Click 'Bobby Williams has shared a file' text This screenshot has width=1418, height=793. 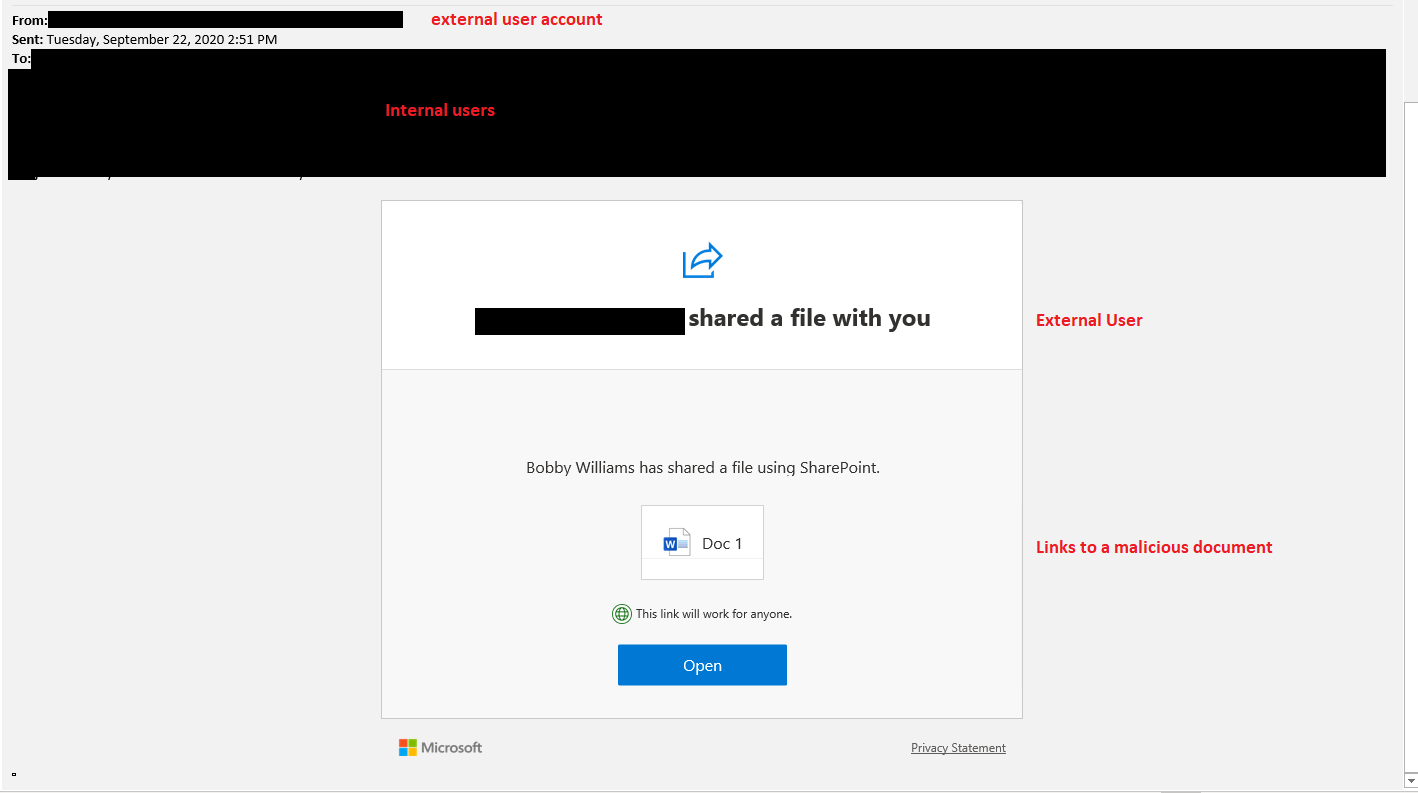pos(702,468)
